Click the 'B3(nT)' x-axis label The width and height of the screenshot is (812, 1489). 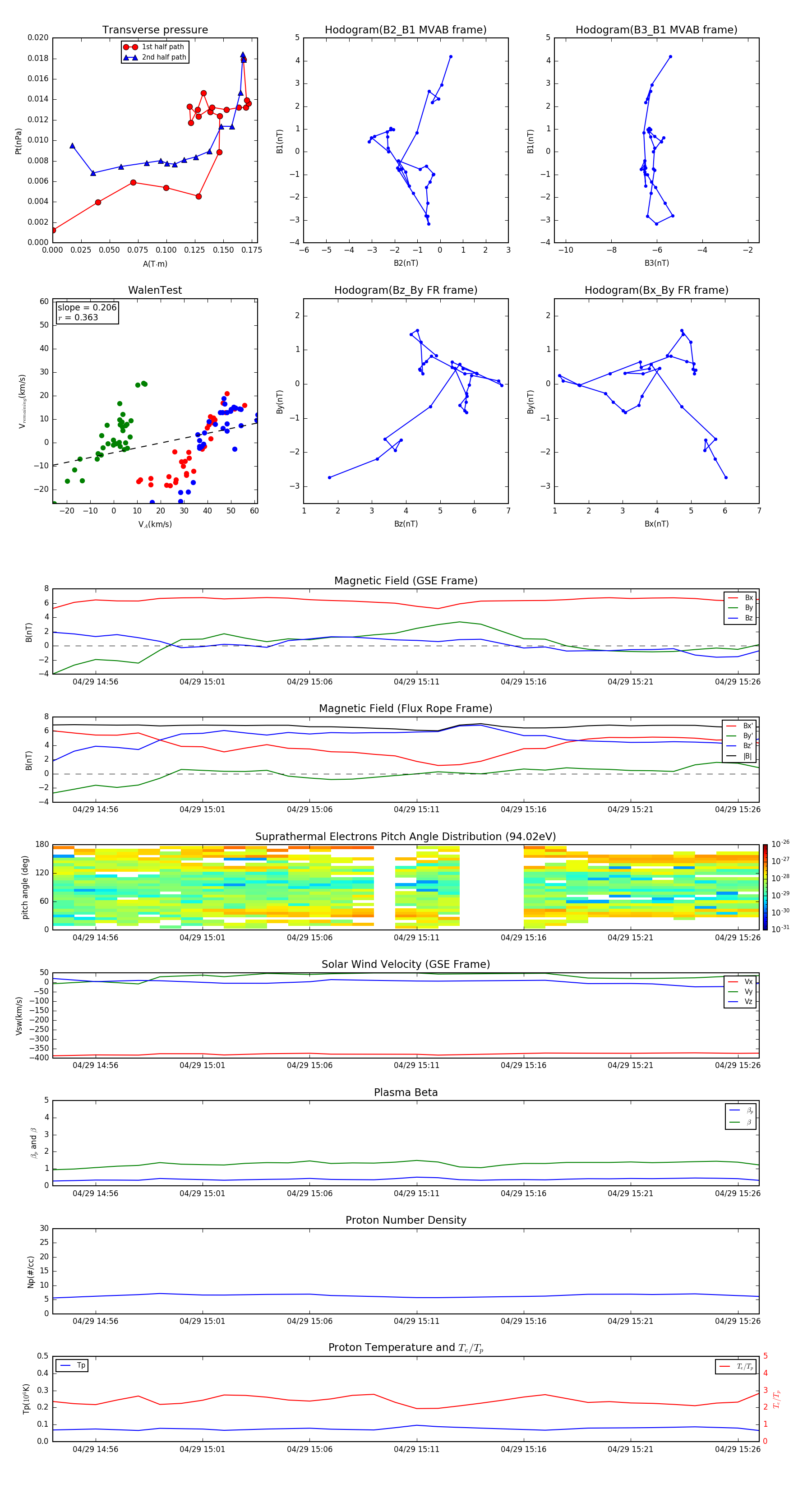point(656,263)
